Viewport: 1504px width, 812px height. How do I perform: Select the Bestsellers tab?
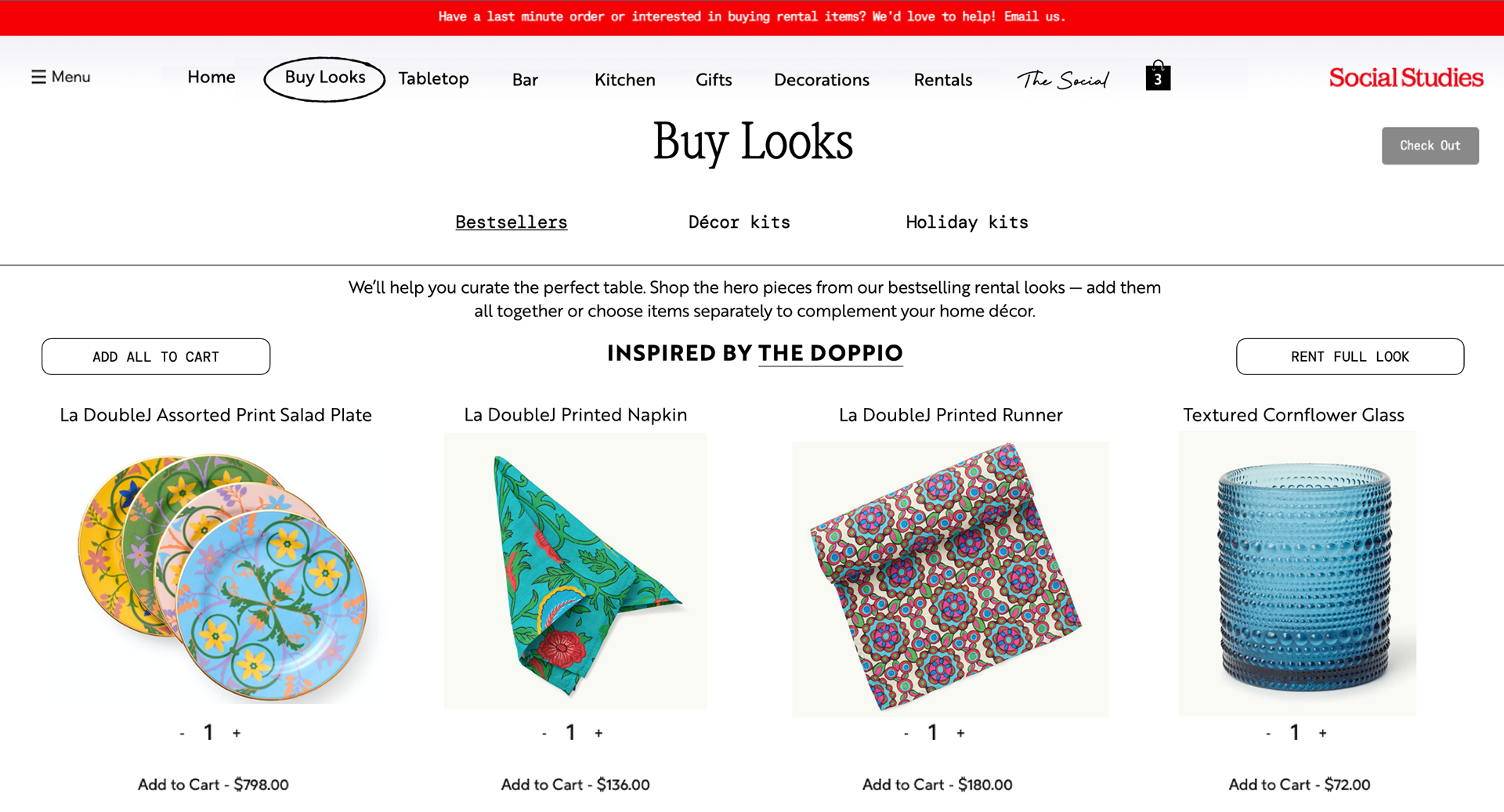(x=511, y=222)
